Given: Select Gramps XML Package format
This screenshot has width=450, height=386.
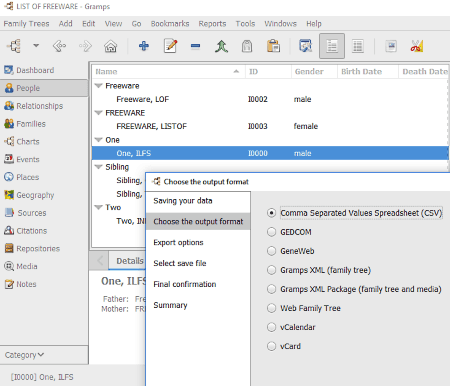Looking at the screenshot, I should coord(354,289).
